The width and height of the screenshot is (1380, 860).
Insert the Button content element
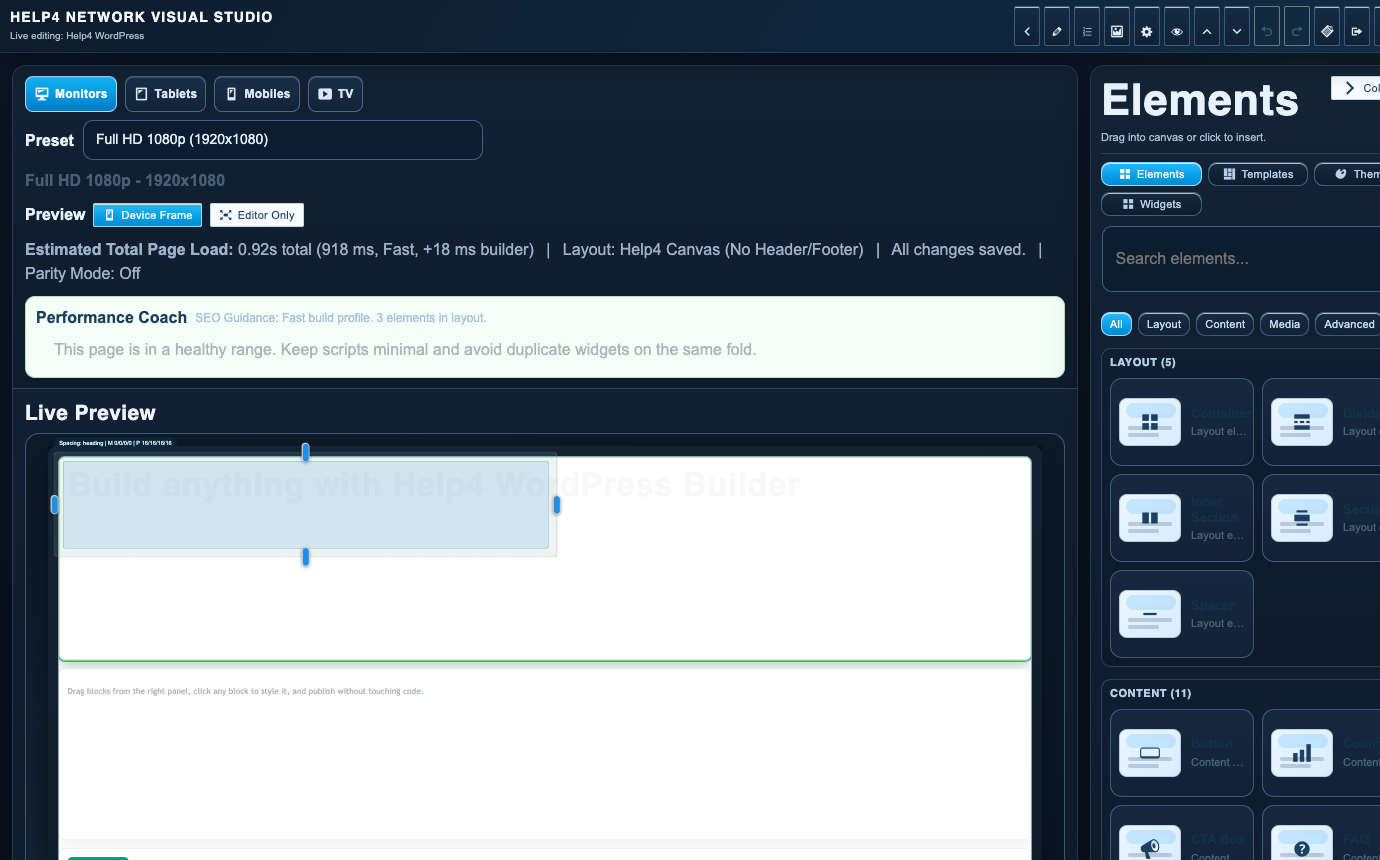pyautogui.click(x=1182, y=753)
